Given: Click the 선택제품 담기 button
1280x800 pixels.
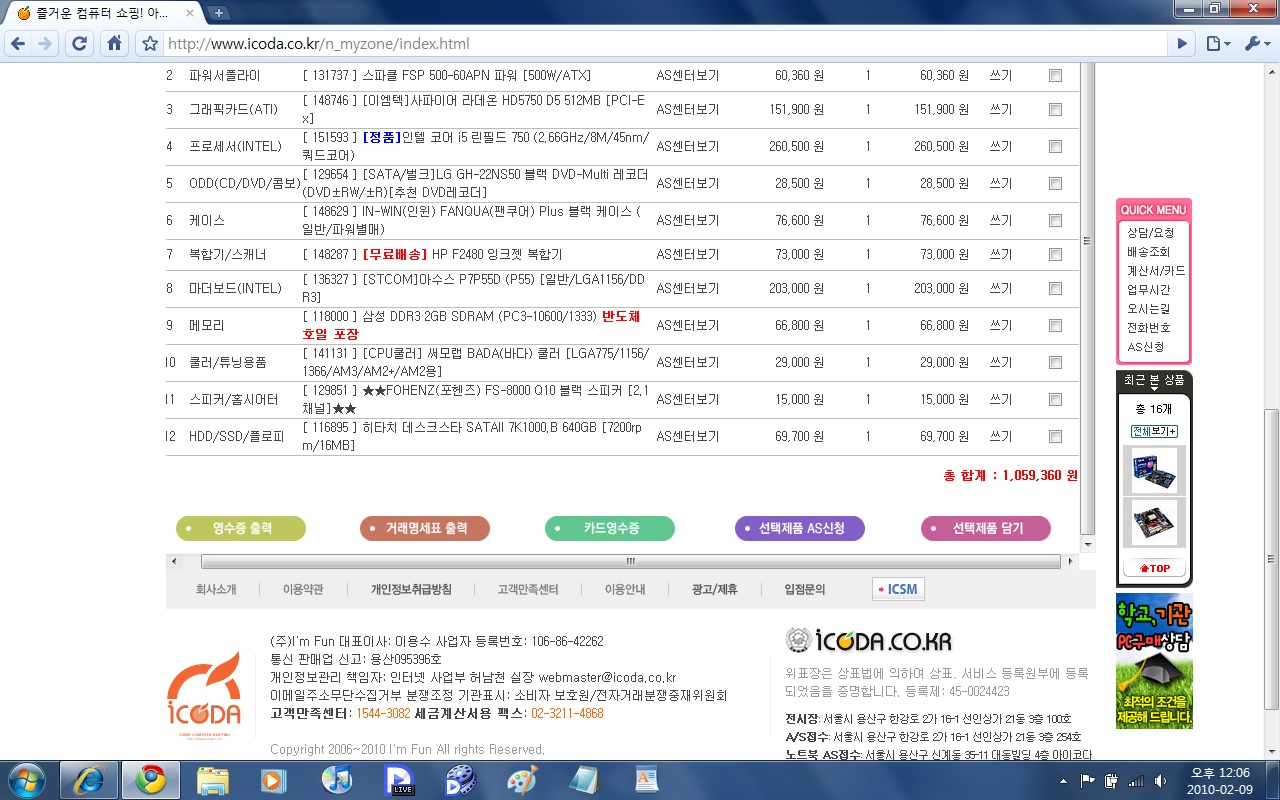Looking at the screenshot, I should [x=986, y=528].
